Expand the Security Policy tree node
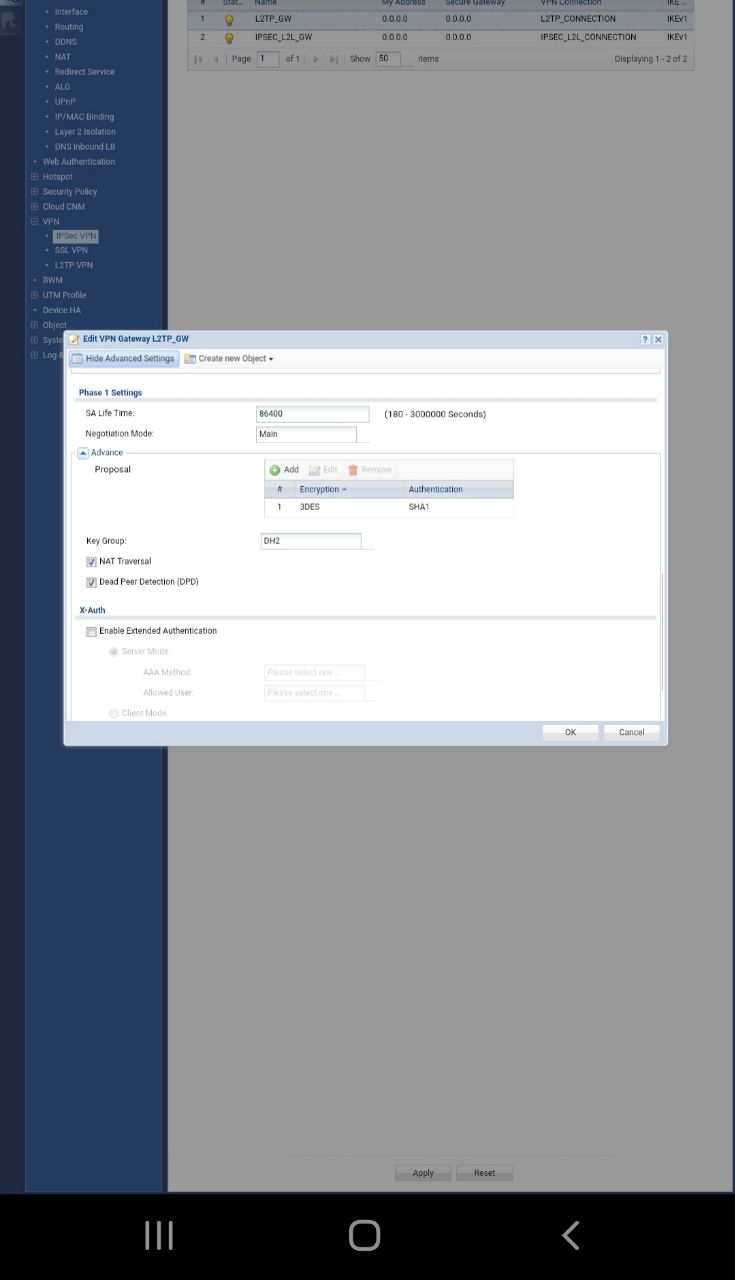The image size is (735, 1280). point(35,192)
